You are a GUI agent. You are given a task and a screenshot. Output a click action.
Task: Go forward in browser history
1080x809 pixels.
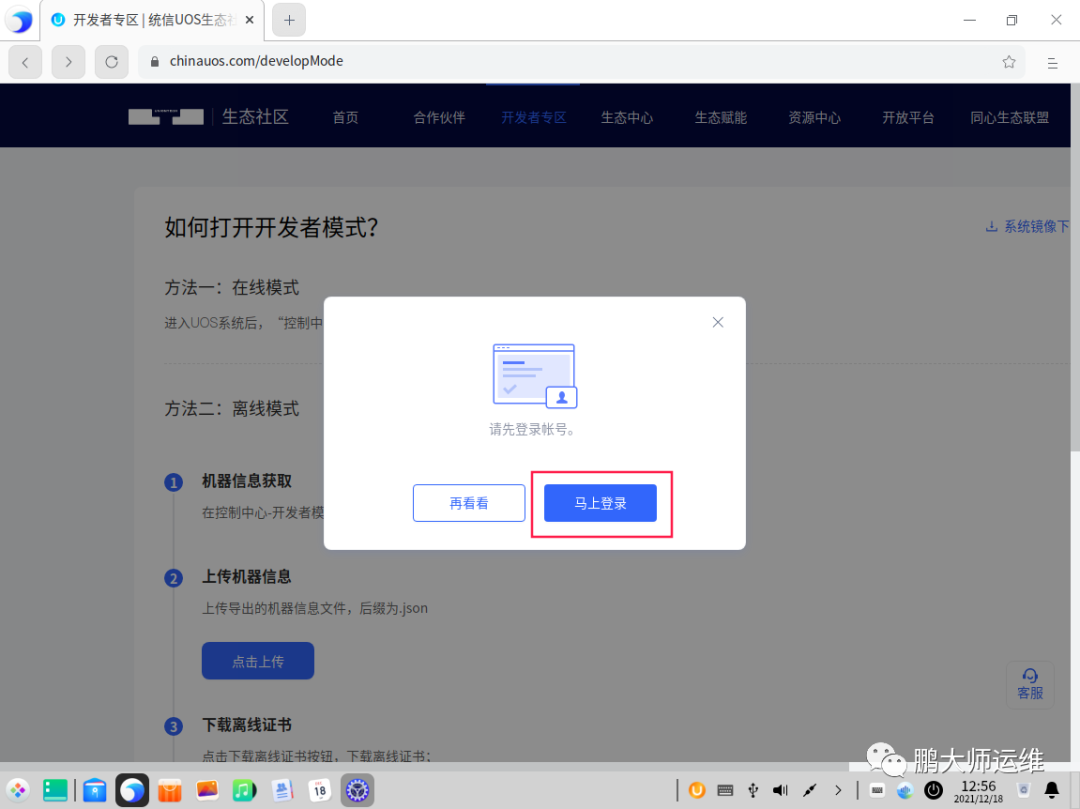(68, 62)
